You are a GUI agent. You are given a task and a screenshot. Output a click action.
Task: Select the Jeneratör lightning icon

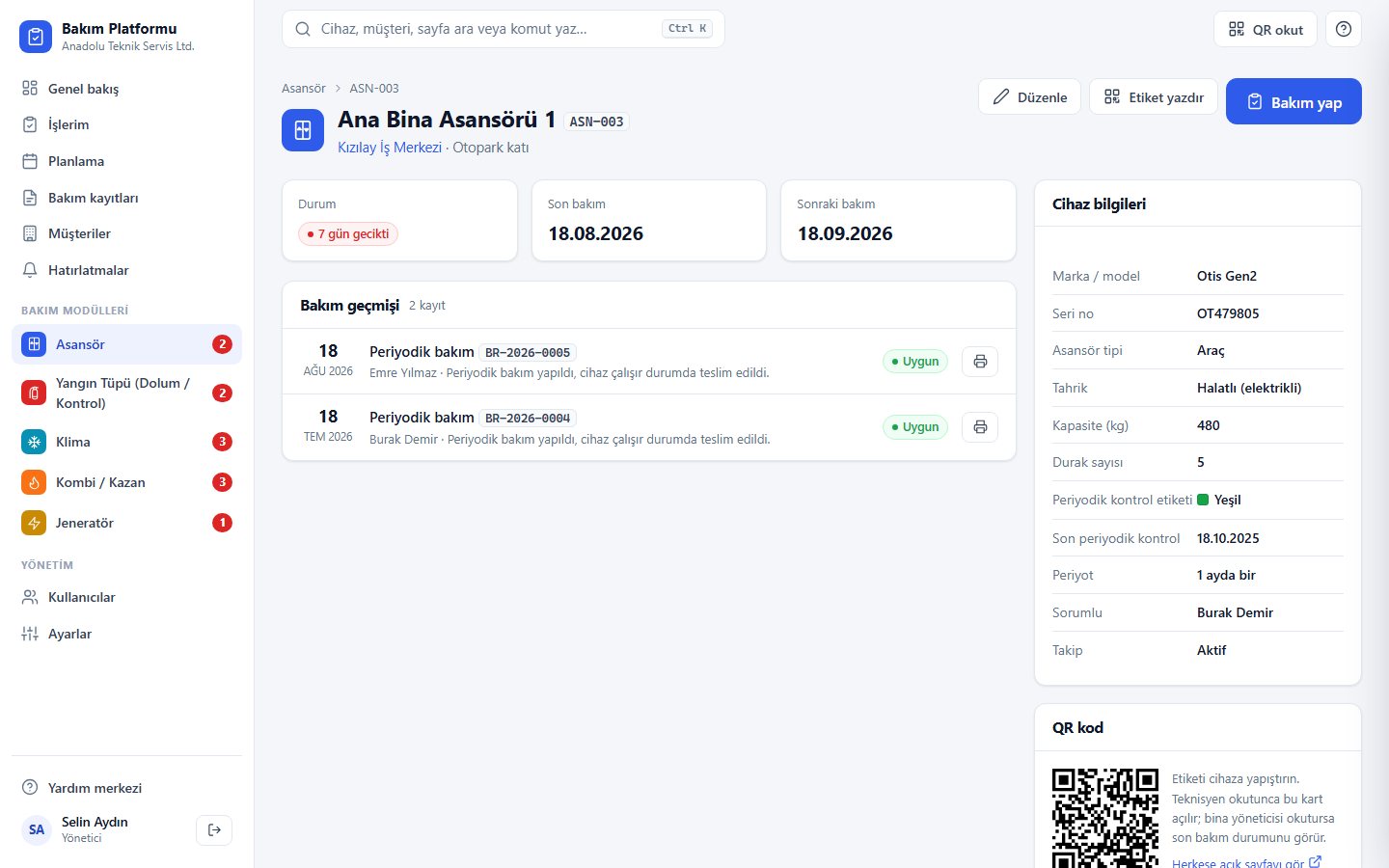tap(34, 523)
